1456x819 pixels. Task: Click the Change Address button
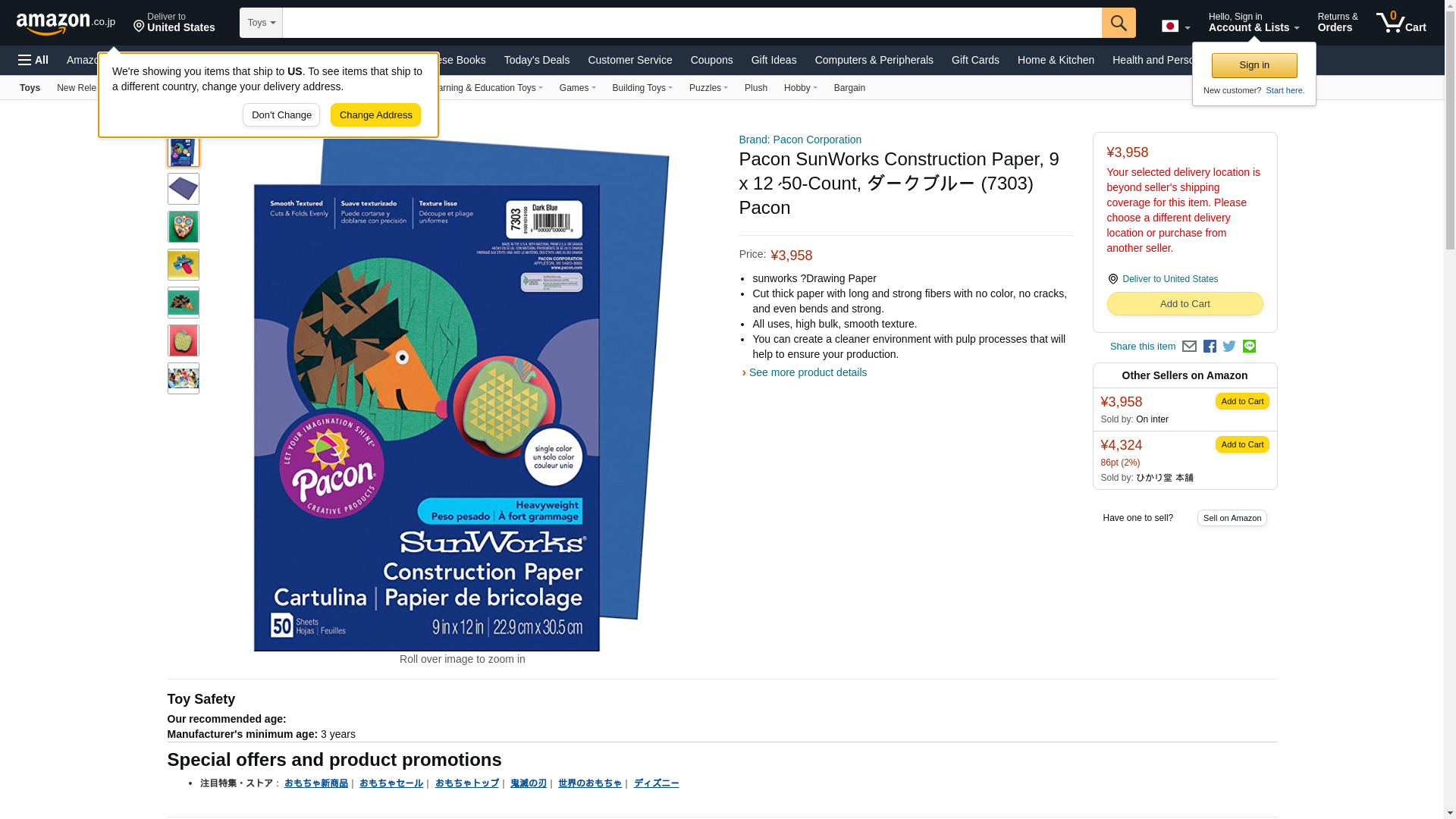375,115
